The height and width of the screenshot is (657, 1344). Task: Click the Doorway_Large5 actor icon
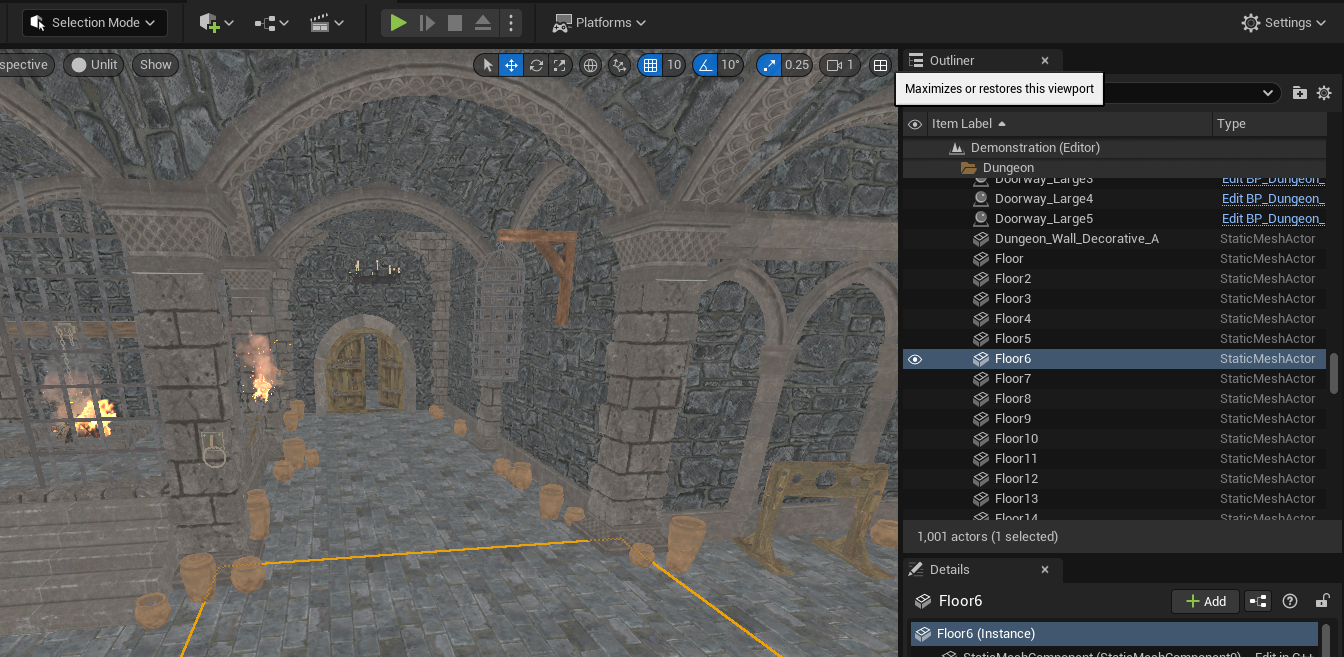(981, 218)
